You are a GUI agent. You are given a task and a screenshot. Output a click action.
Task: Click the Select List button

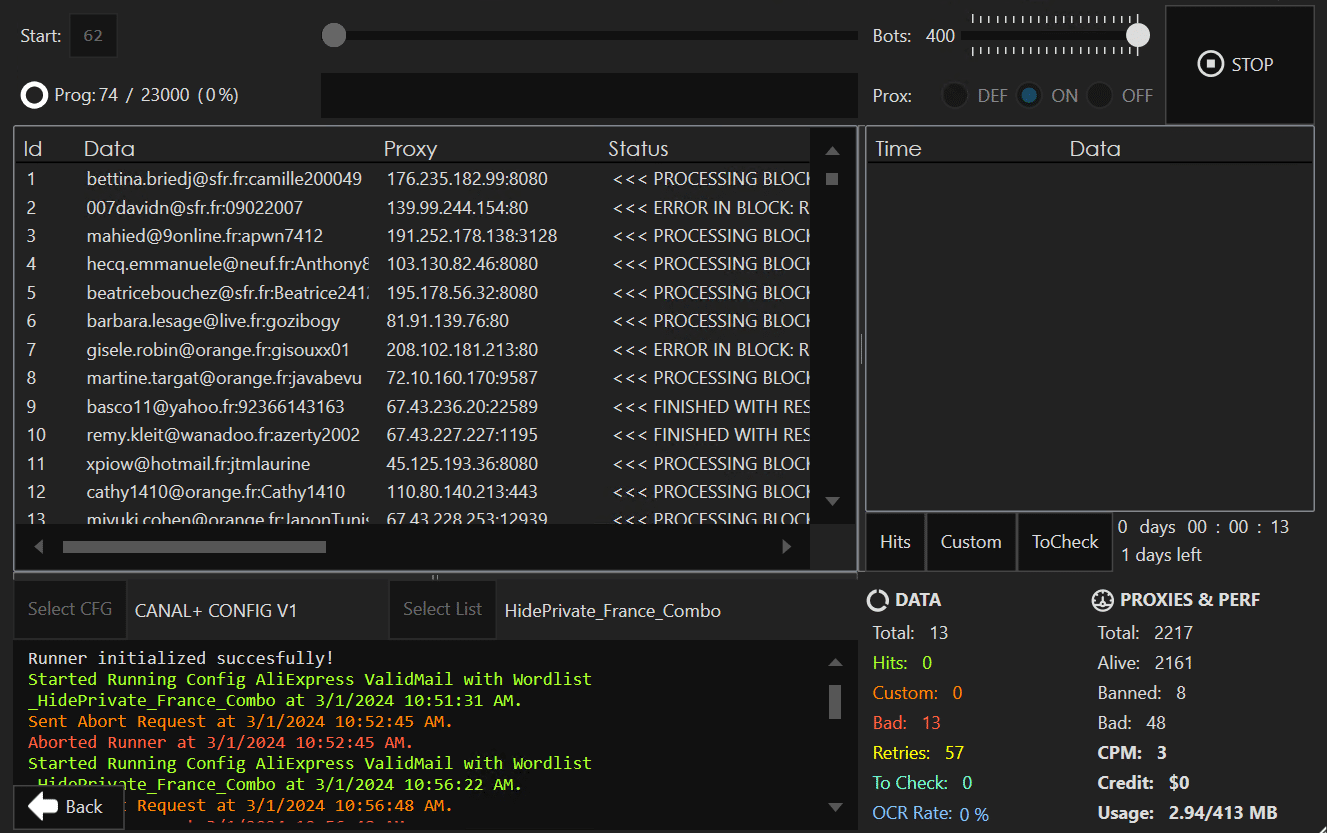[442, 609]
